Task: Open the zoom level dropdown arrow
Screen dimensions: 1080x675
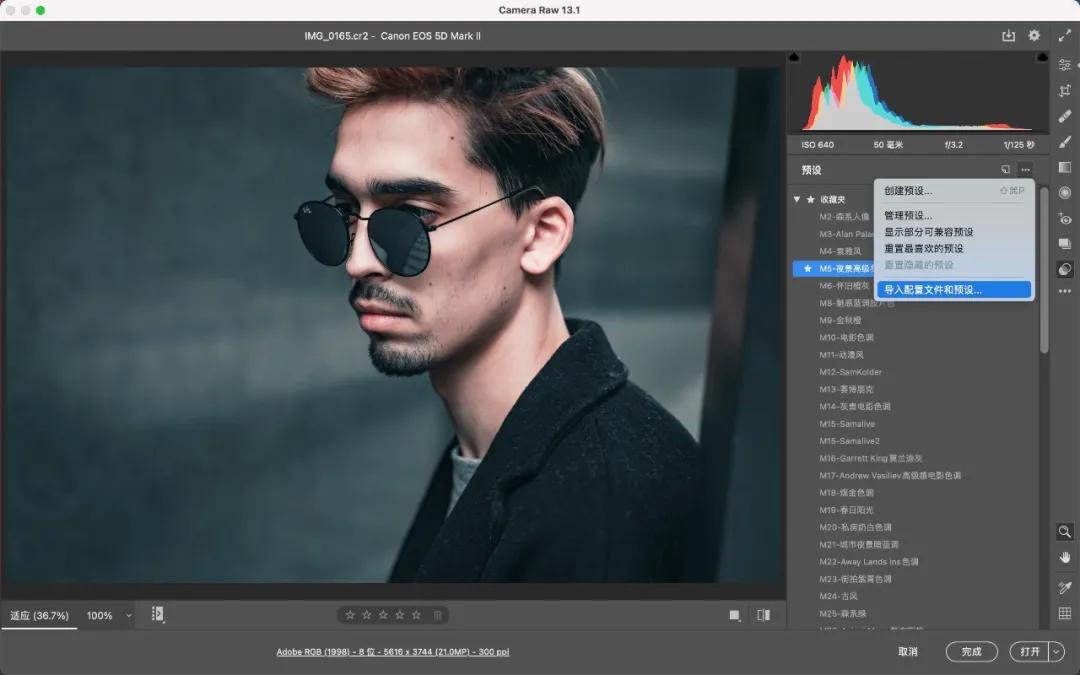Action: (x=129, y=616)
